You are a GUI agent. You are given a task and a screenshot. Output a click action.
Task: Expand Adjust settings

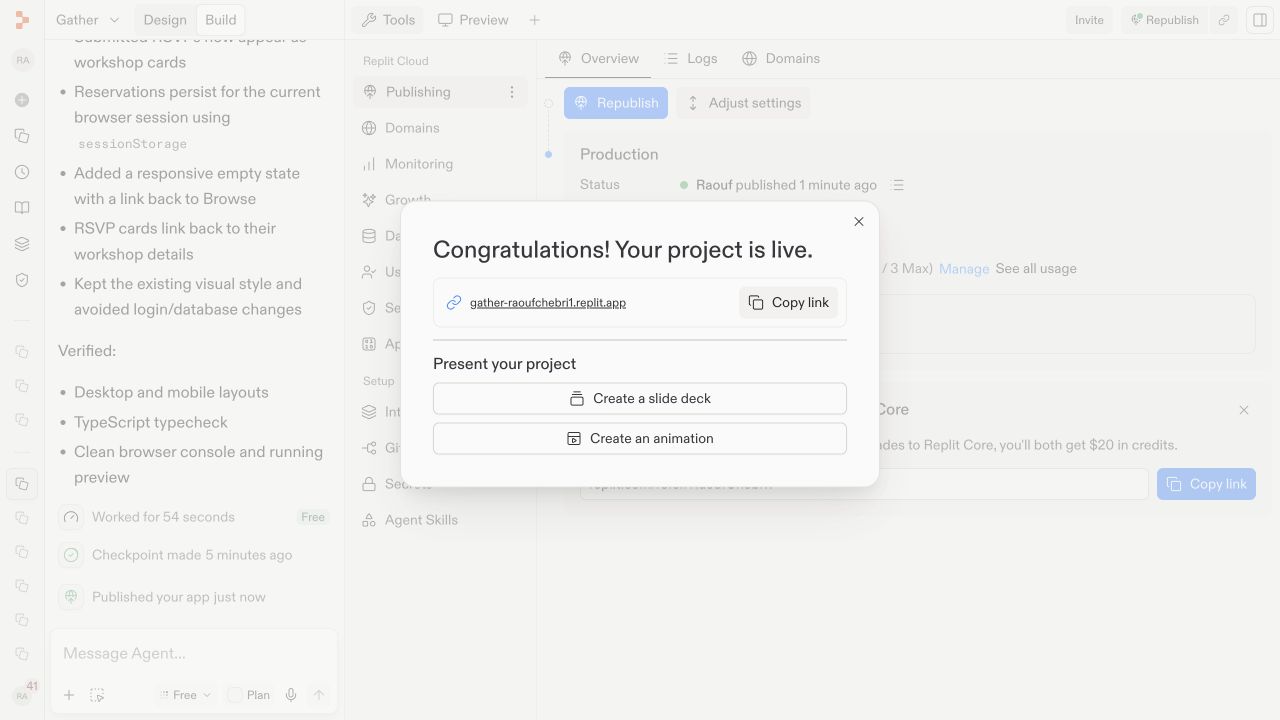tap(744, 103)
